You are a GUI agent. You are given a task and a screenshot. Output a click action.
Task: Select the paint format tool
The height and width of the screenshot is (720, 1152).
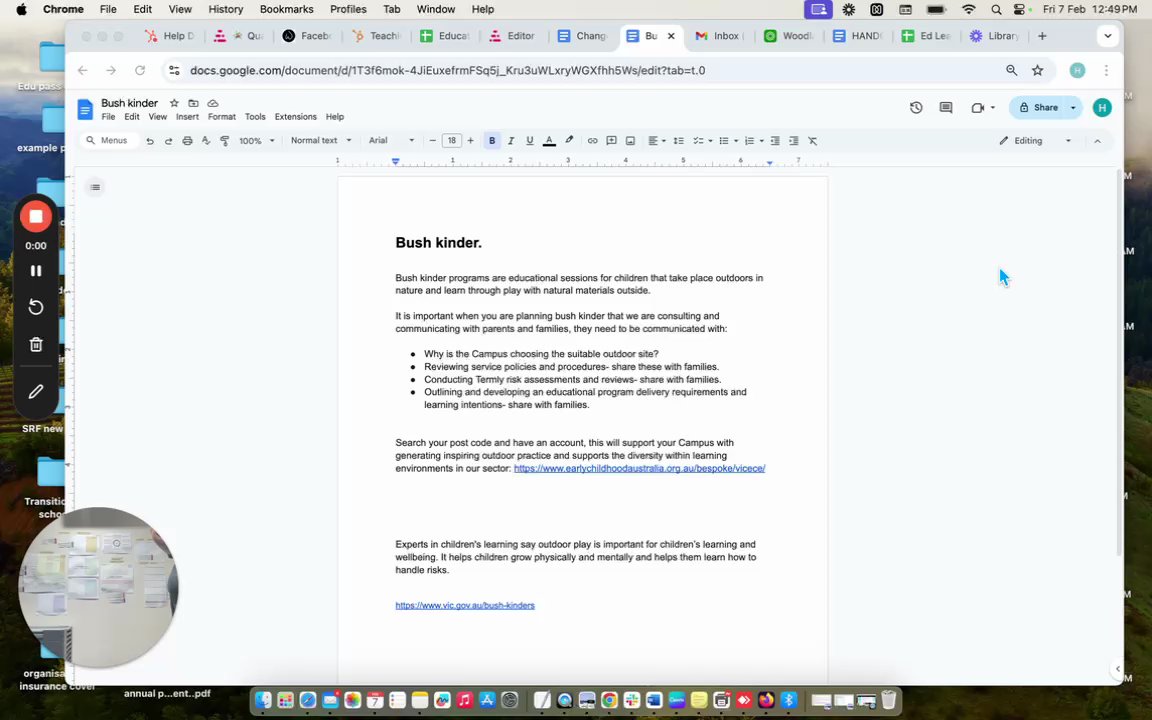[225, 140]
